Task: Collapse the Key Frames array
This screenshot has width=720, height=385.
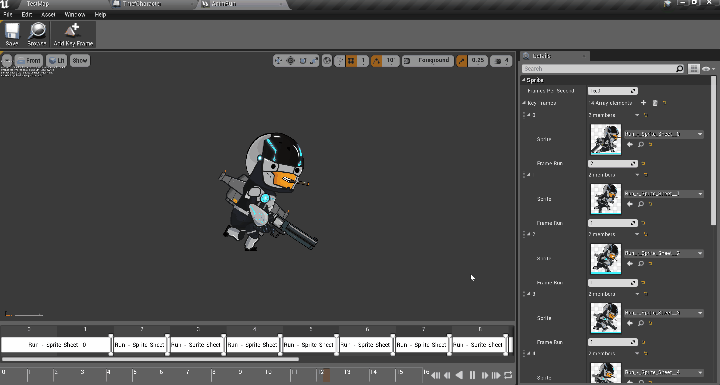Action: coord(524,103)
